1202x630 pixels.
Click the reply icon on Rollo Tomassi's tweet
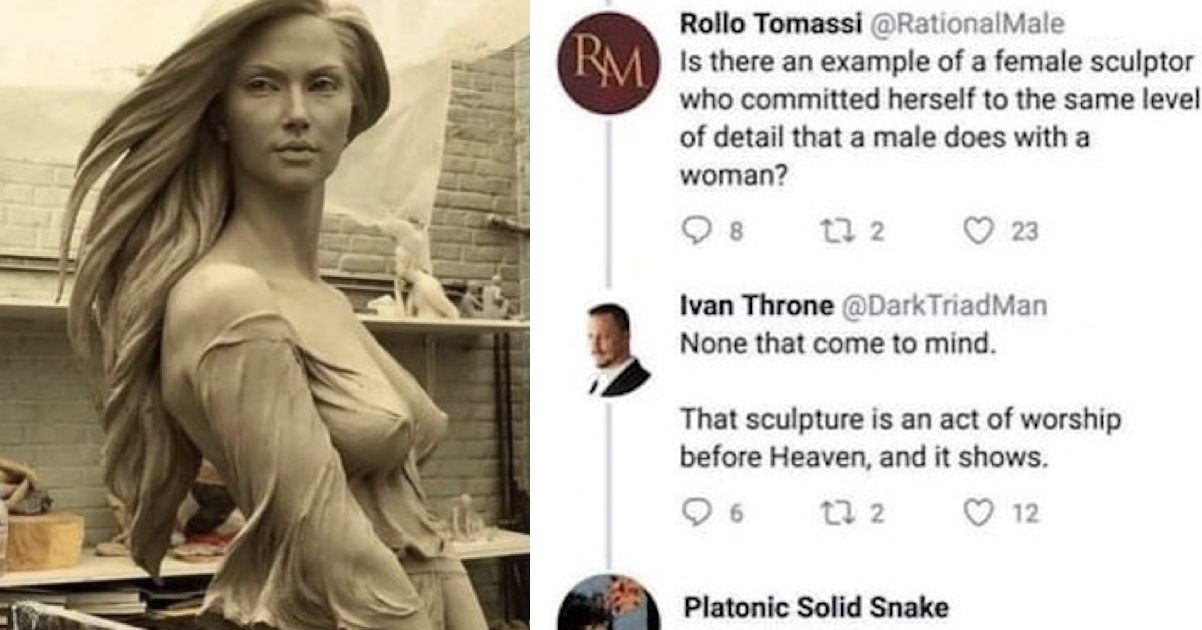click(x=695, y=232)
